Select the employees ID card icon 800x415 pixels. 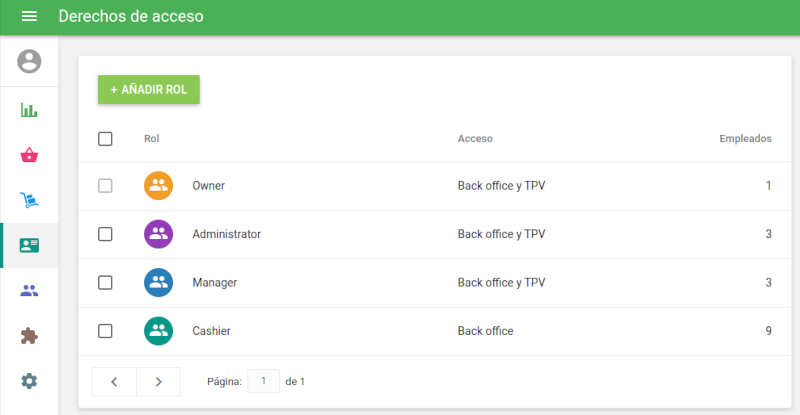(x=29, y=245)
